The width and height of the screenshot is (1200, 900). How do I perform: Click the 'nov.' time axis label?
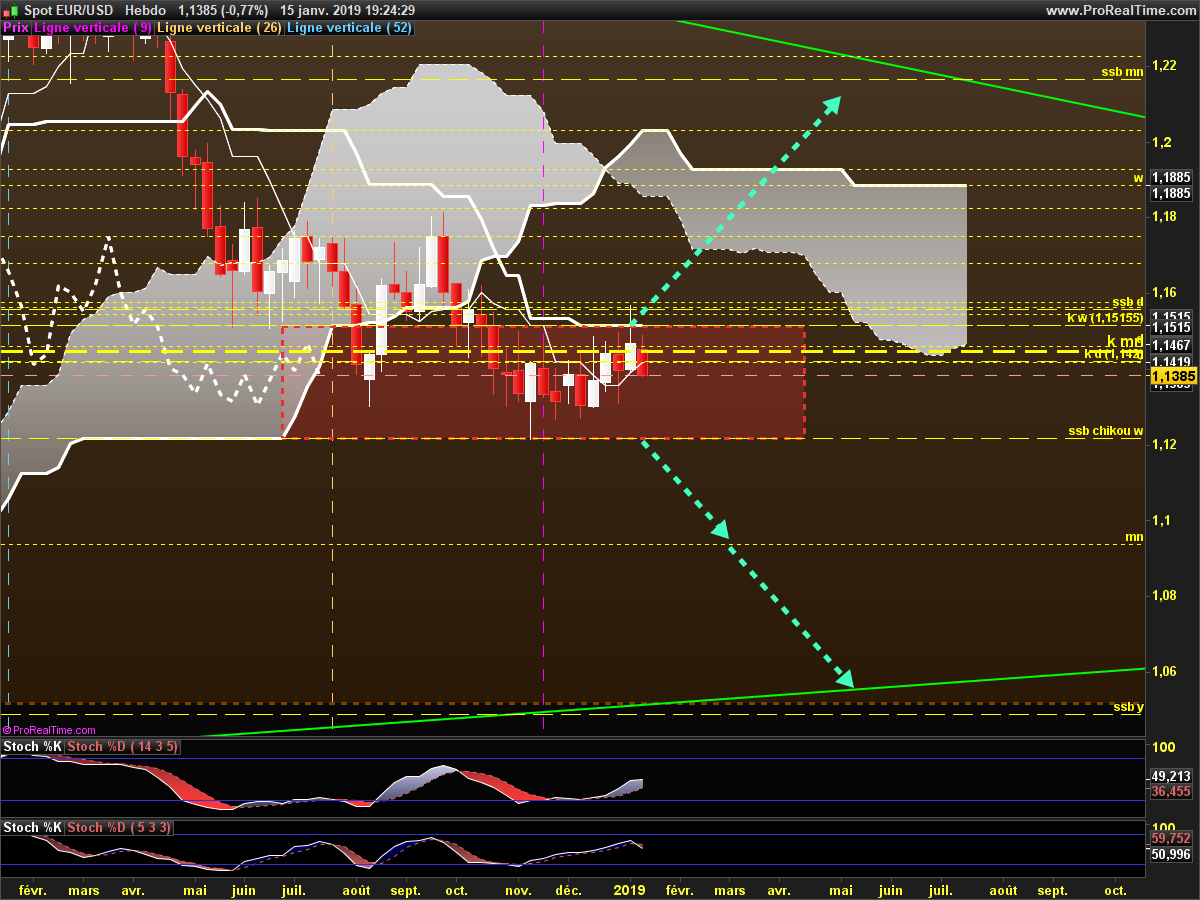518,890
